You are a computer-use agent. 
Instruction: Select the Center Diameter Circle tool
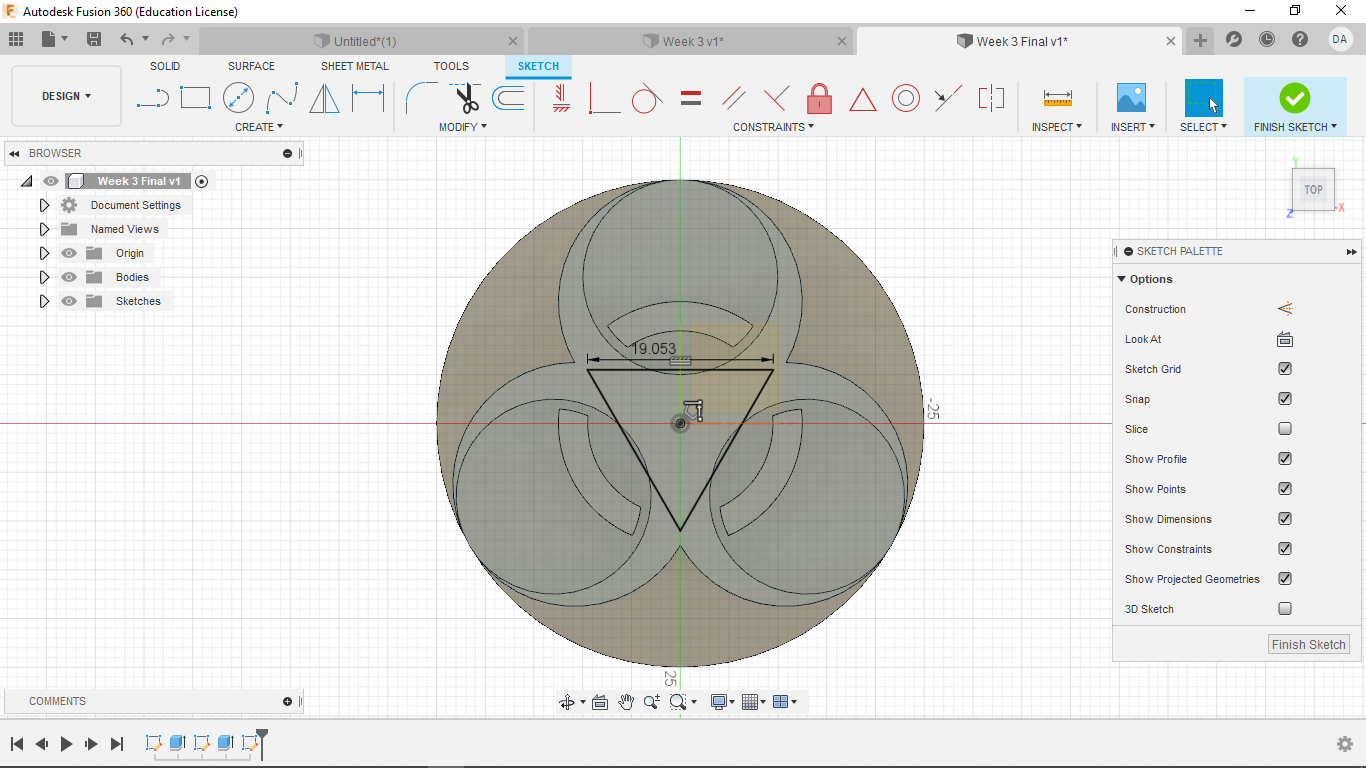[x=238, y=98]
